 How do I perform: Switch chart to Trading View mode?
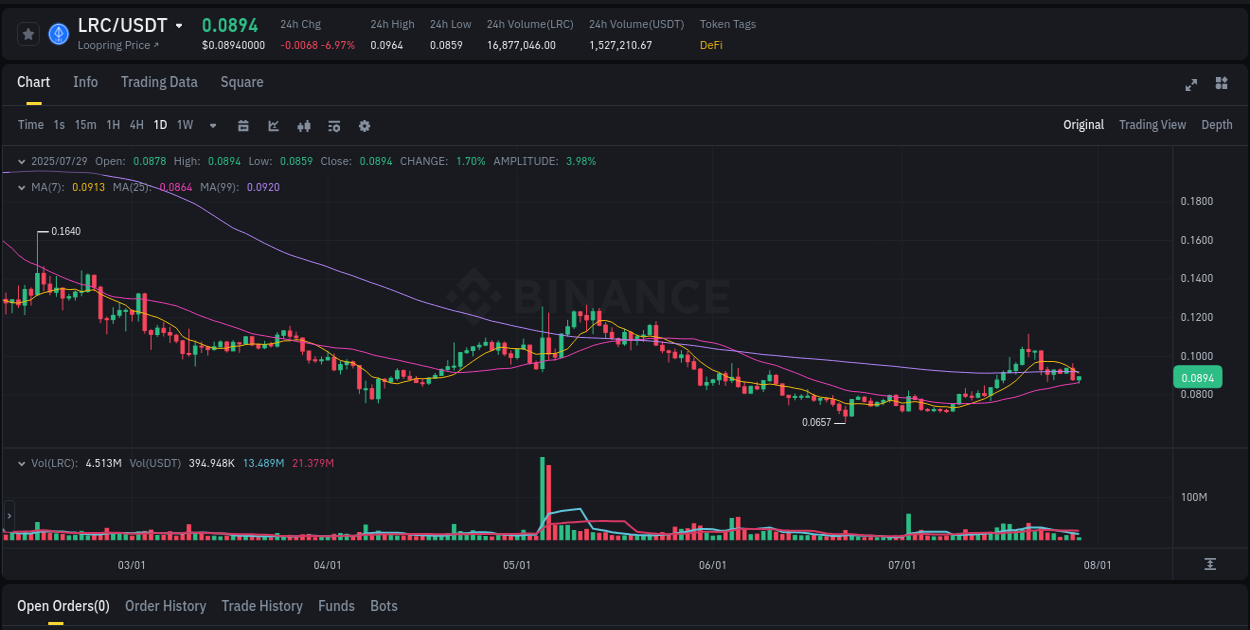coord(1152,125)
